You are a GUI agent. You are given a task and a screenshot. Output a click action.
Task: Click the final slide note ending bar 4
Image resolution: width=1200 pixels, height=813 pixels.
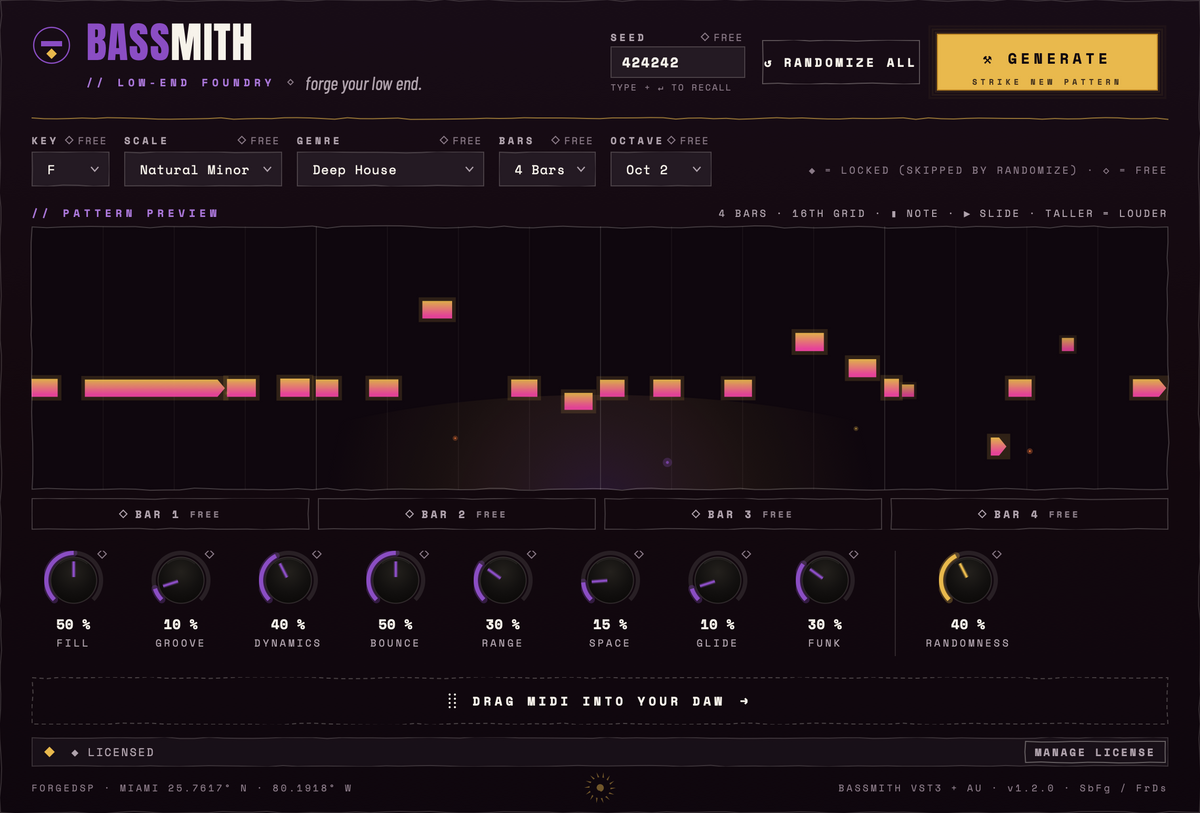[x=1148, y=388]
